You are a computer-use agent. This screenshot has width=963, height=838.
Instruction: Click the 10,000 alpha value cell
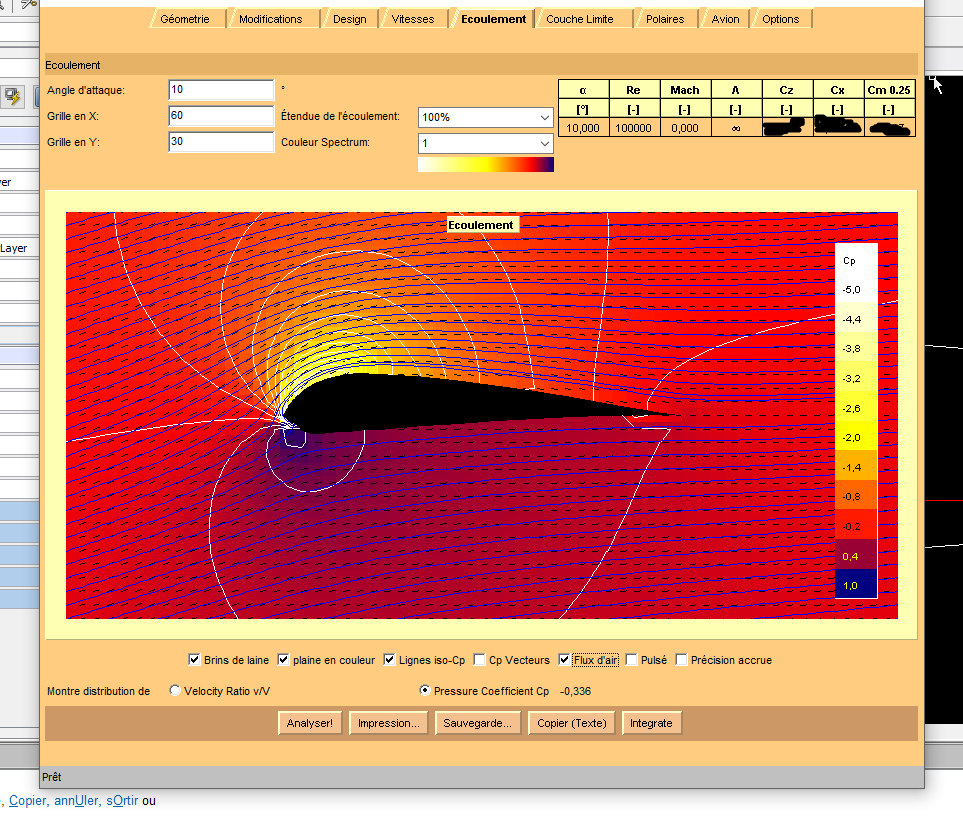583,128
